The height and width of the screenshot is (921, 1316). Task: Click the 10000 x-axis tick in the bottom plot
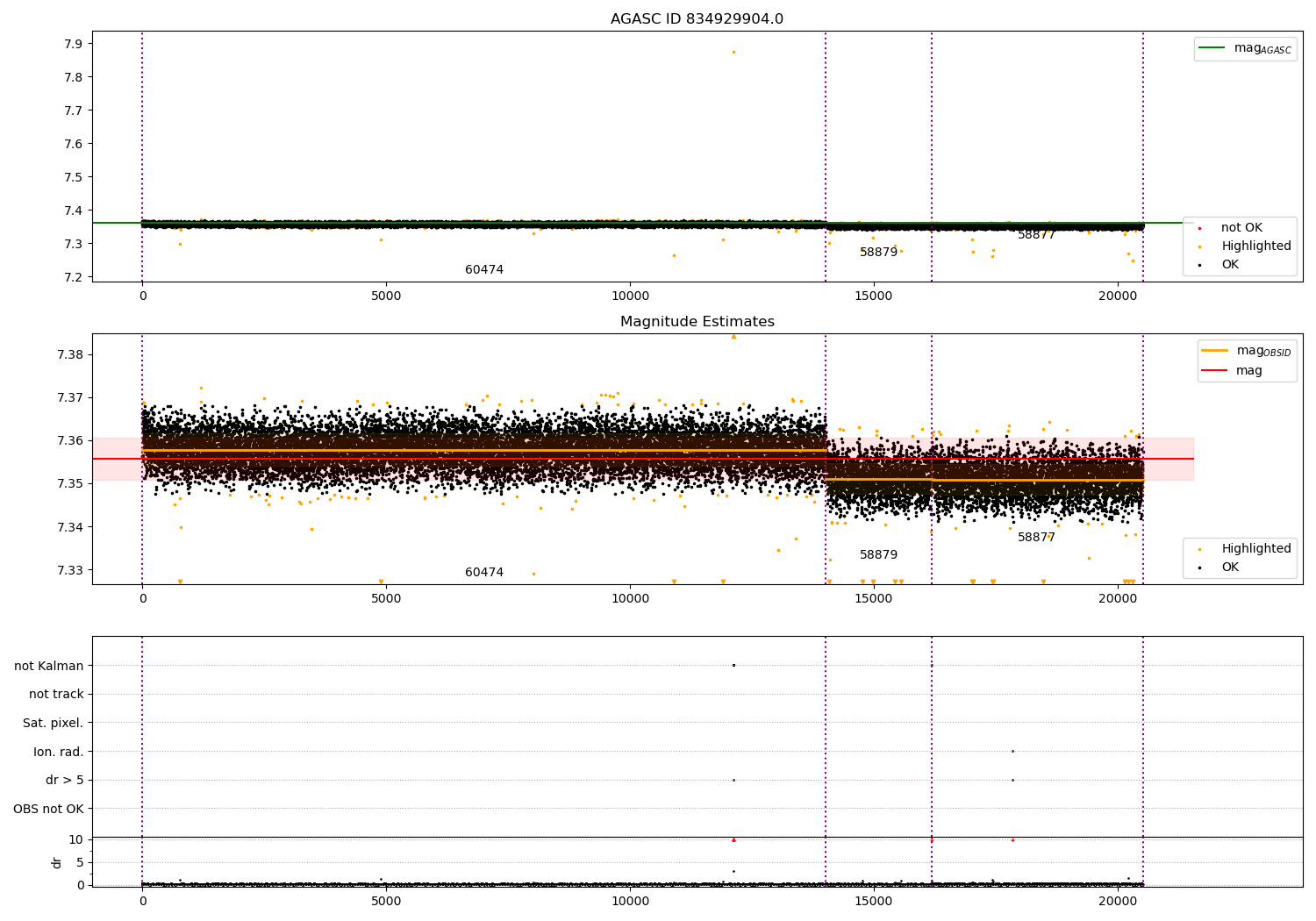pos(630,902)
